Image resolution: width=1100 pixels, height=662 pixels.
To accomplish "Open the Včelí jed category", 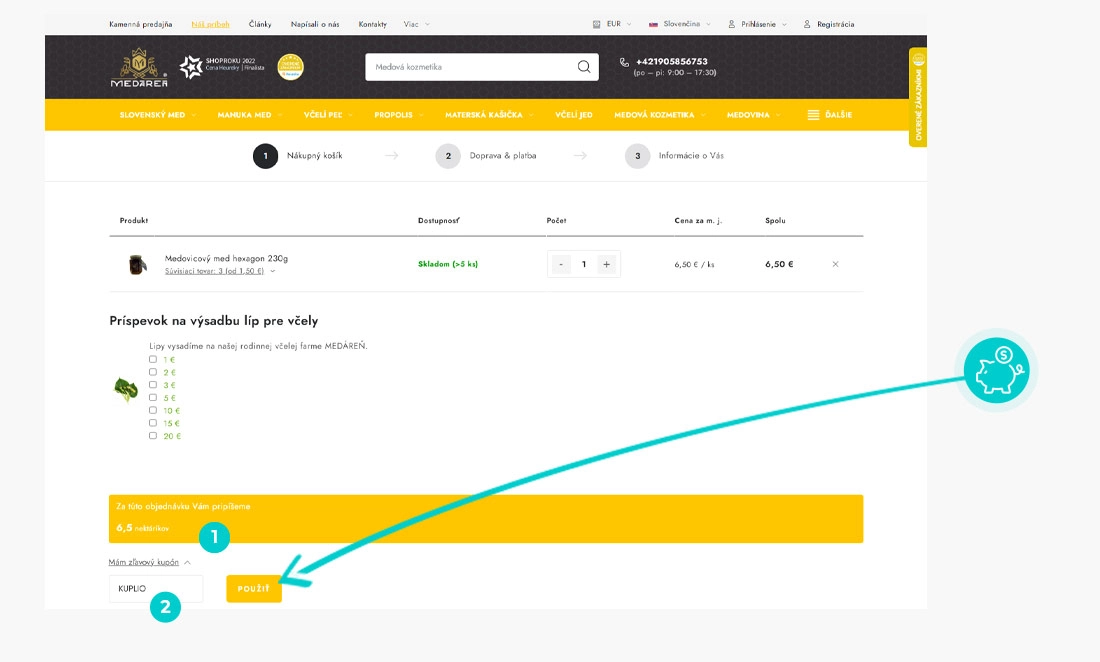I will (x=574, y=115).
